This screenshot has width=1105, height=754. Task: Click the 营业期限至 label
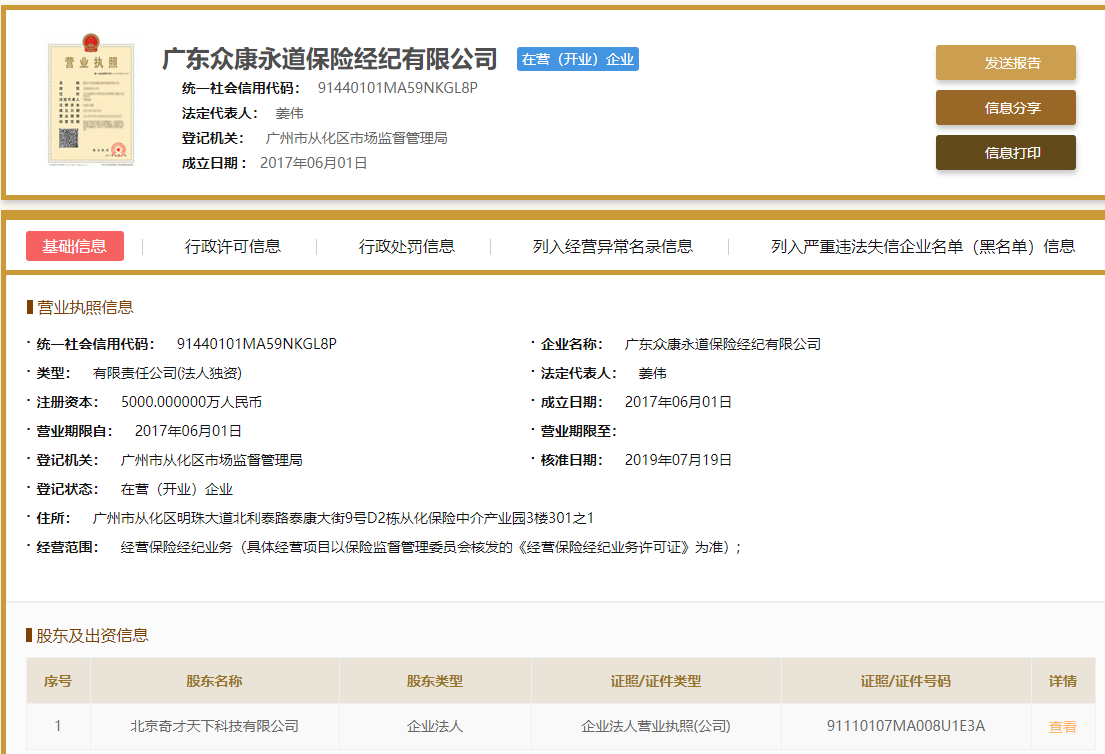[579, 431]
